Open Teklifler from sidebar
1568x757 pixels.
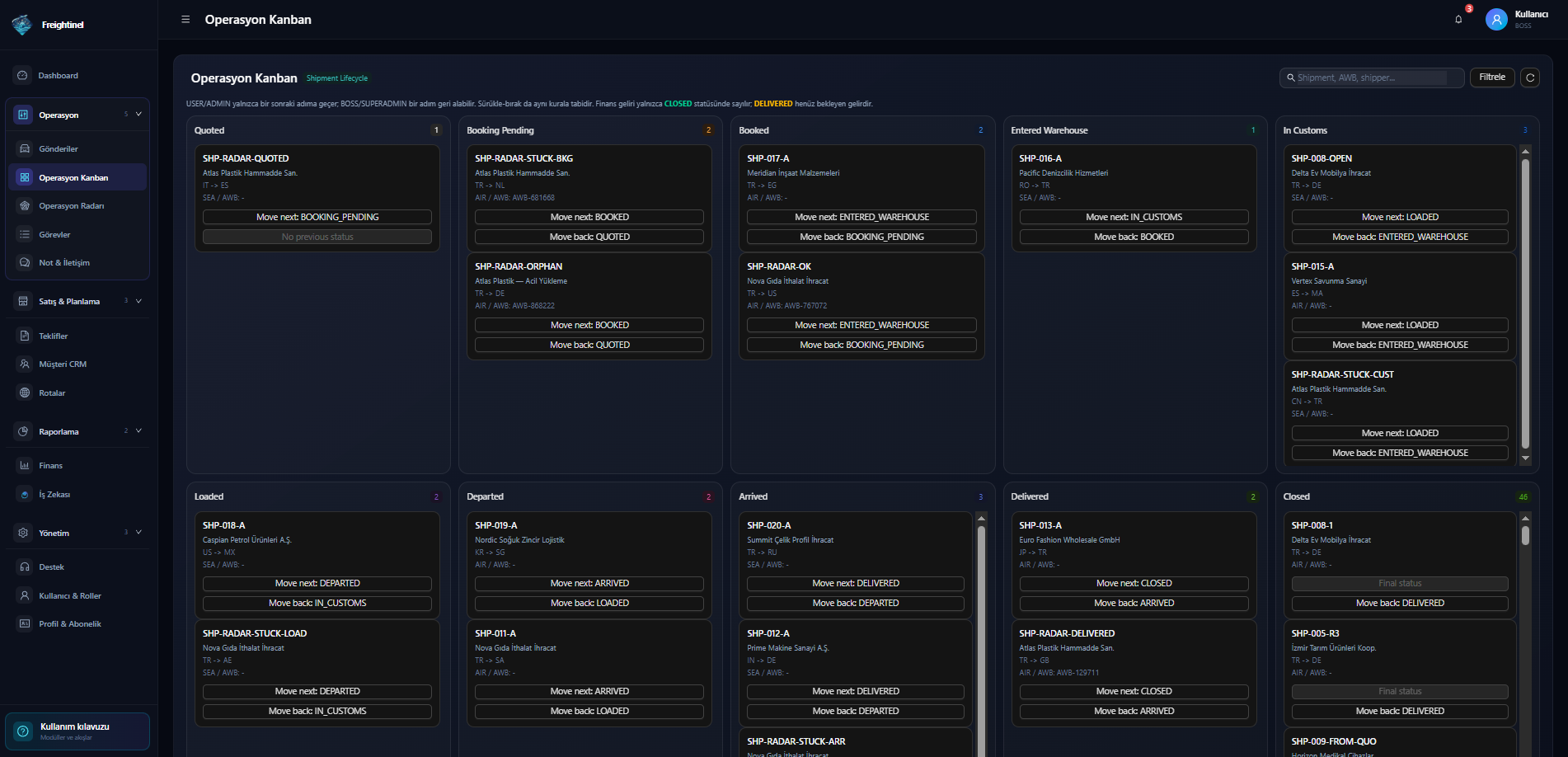point(77,336)
